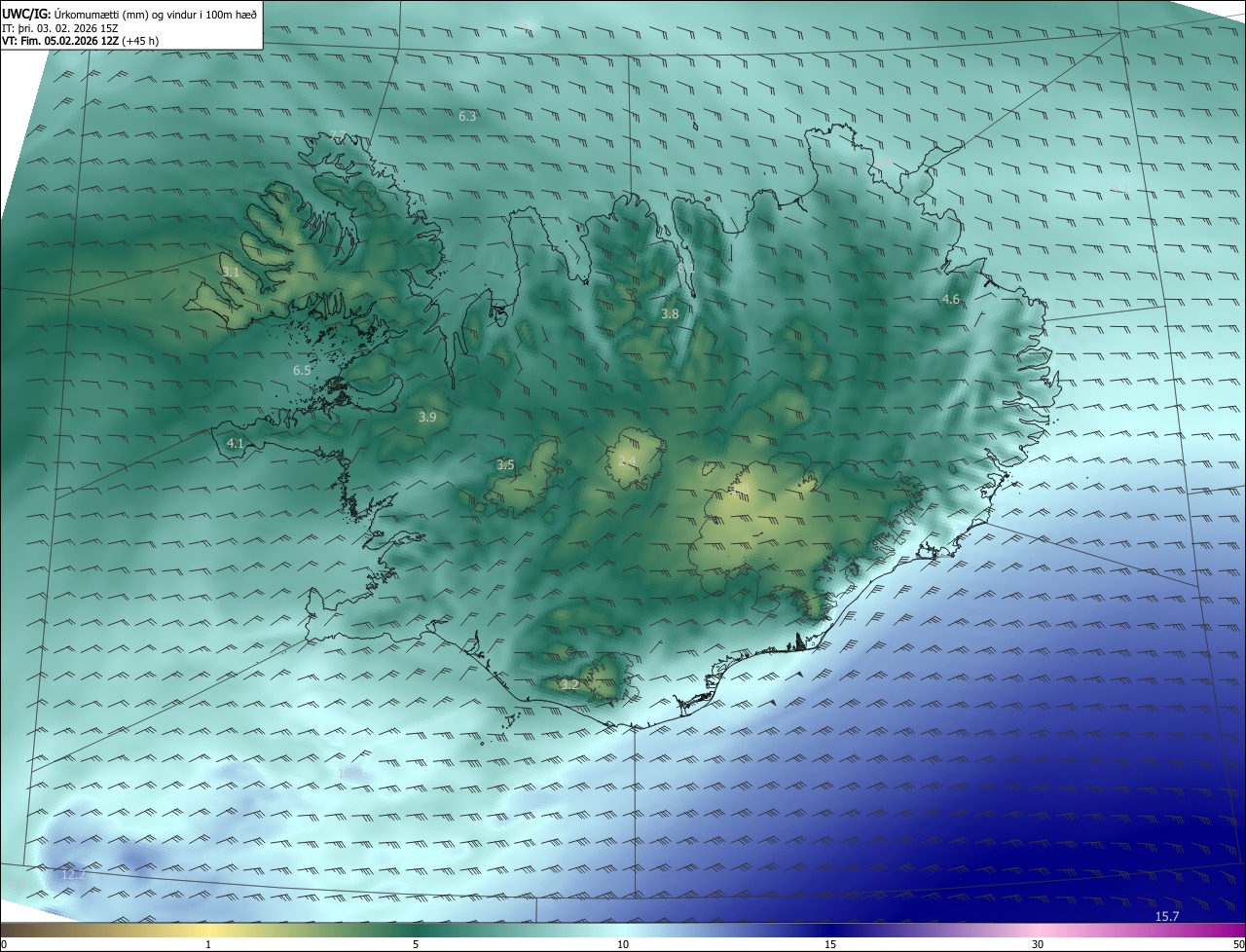Click the 6.3 value north of Iceland
Image resolution: width=1246 pixels, height=952 pixels.
(x=467, y=117)
